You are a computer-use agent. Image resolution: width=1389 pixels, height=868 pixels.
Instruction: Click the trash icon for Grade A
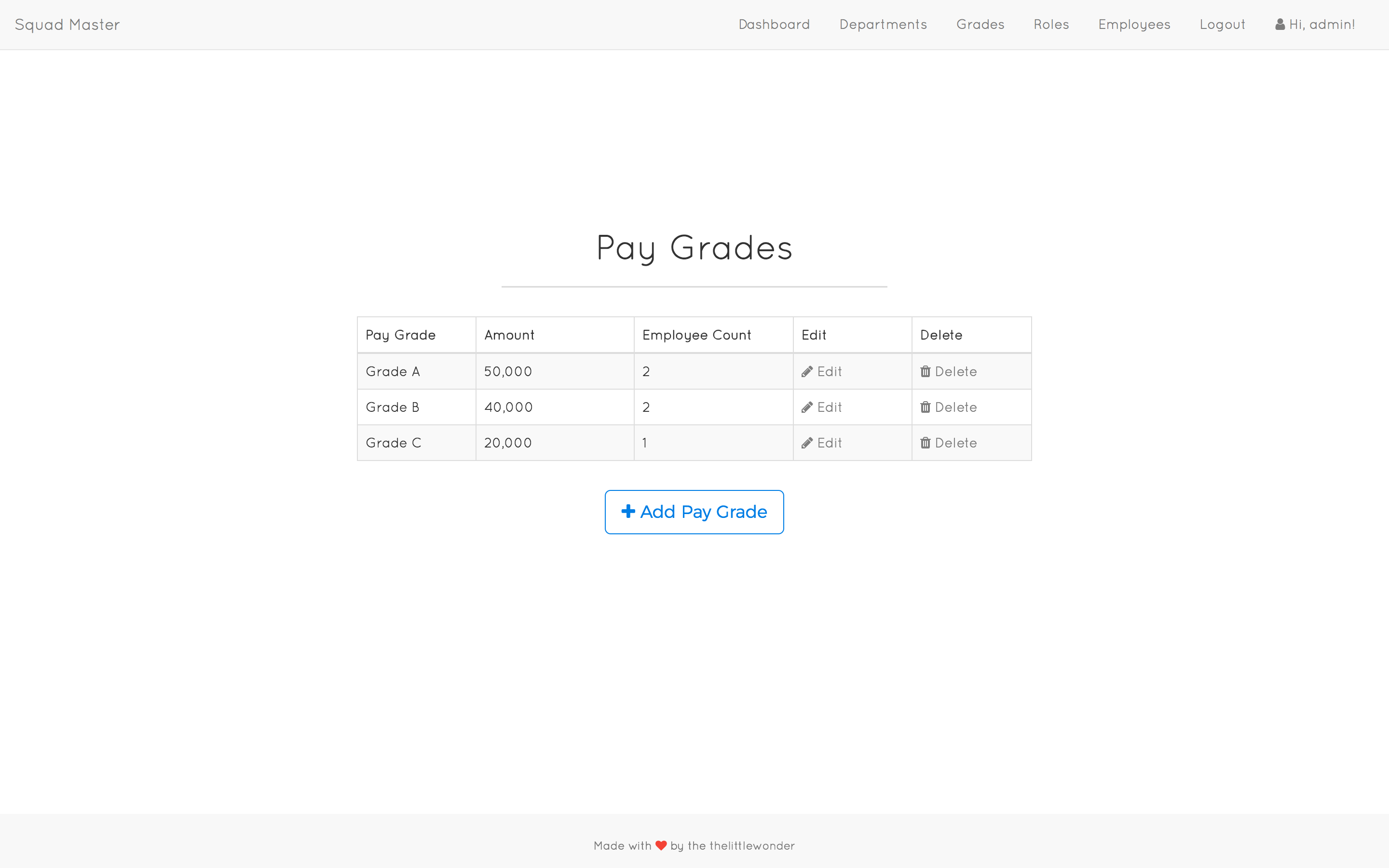(x=925, y=371)
